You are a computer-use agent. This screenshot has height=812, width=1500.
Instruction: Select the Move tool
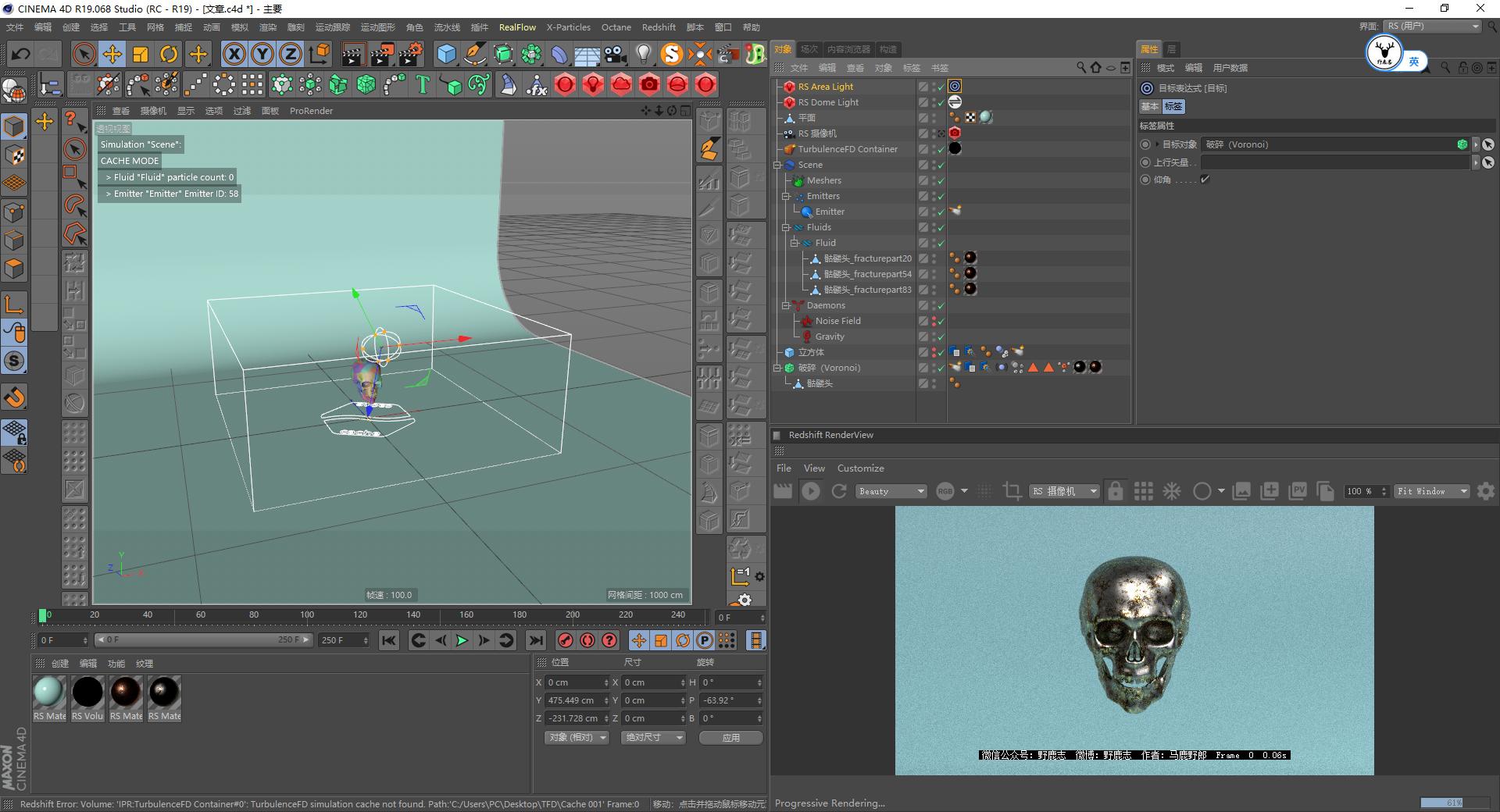(x=112, y=54)
